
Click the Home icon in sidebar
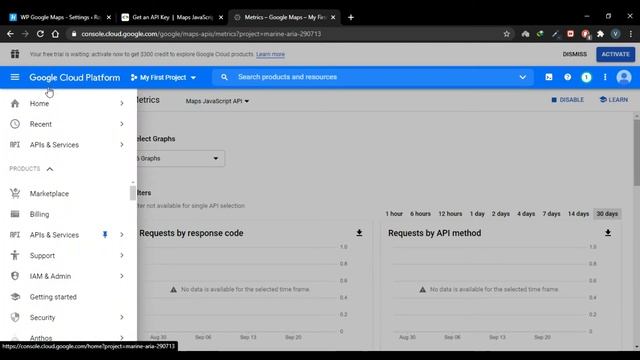pos(15,103)
